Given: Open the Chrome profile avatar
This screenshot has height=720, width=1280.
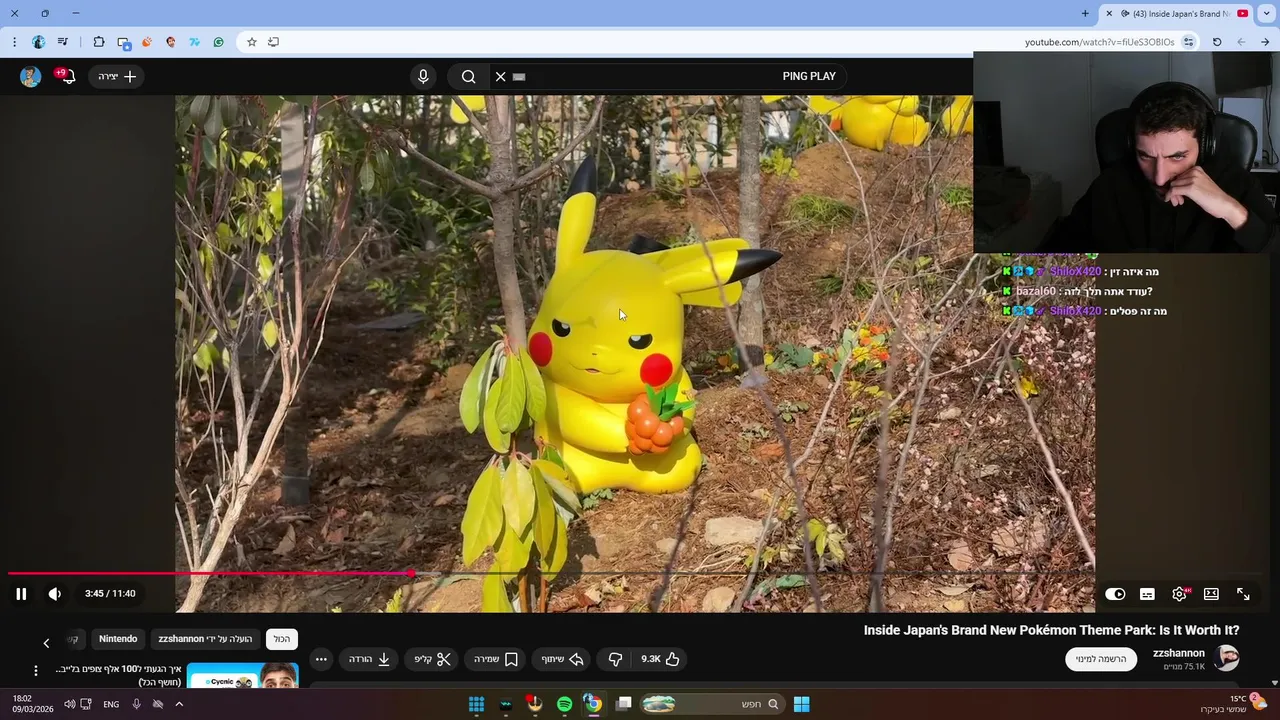Looking at the screenshot, I should tap(39, 42).
